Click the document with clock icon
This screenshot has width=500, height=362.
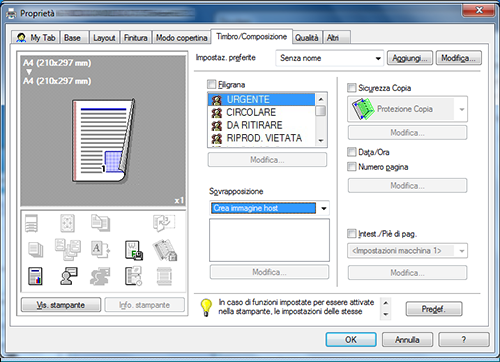[x=134, y=276]
